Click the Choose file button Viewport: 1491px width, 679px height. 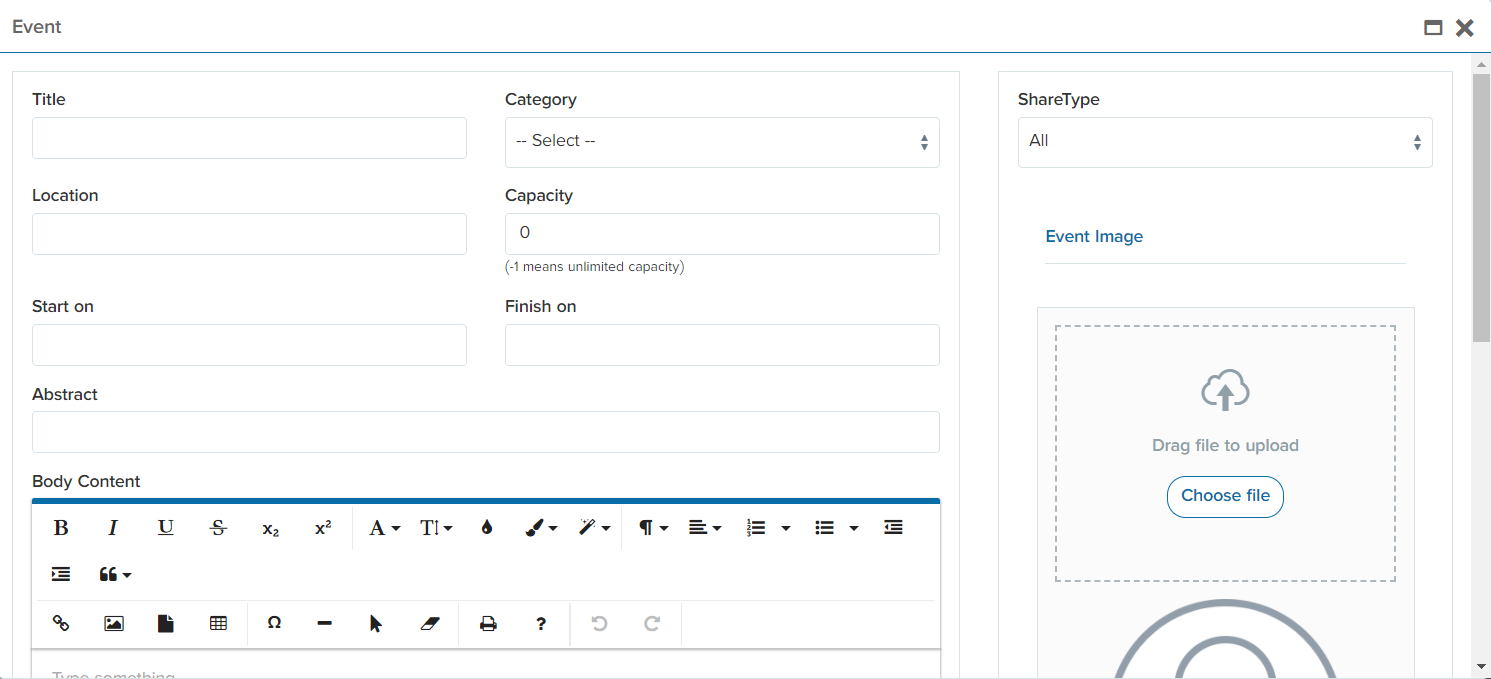(1224, 496)
